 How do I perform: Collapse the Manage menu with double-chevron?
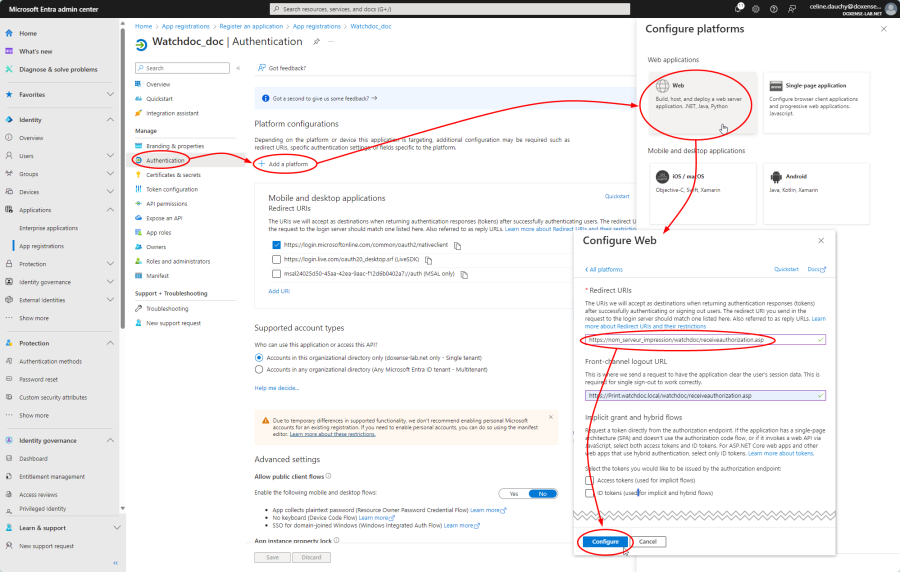(x=238, y=68)
